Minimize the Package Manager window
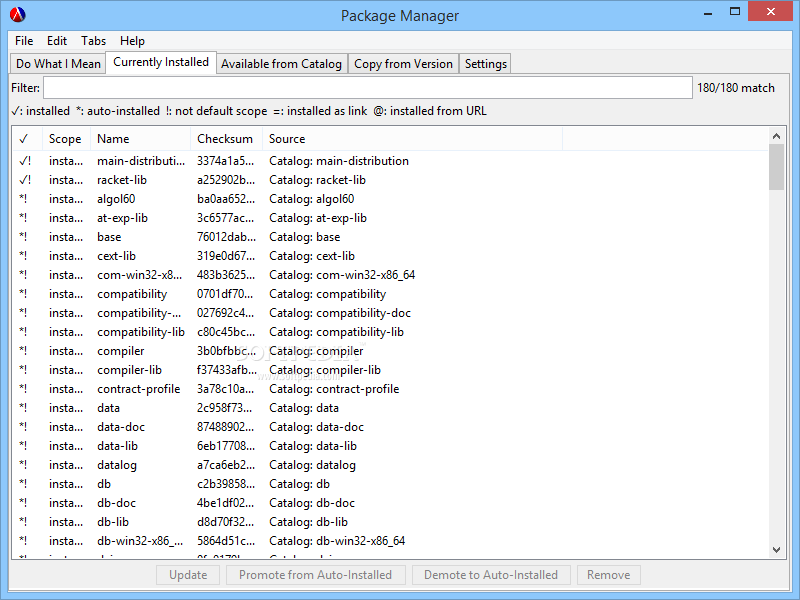 coord(708,12)
